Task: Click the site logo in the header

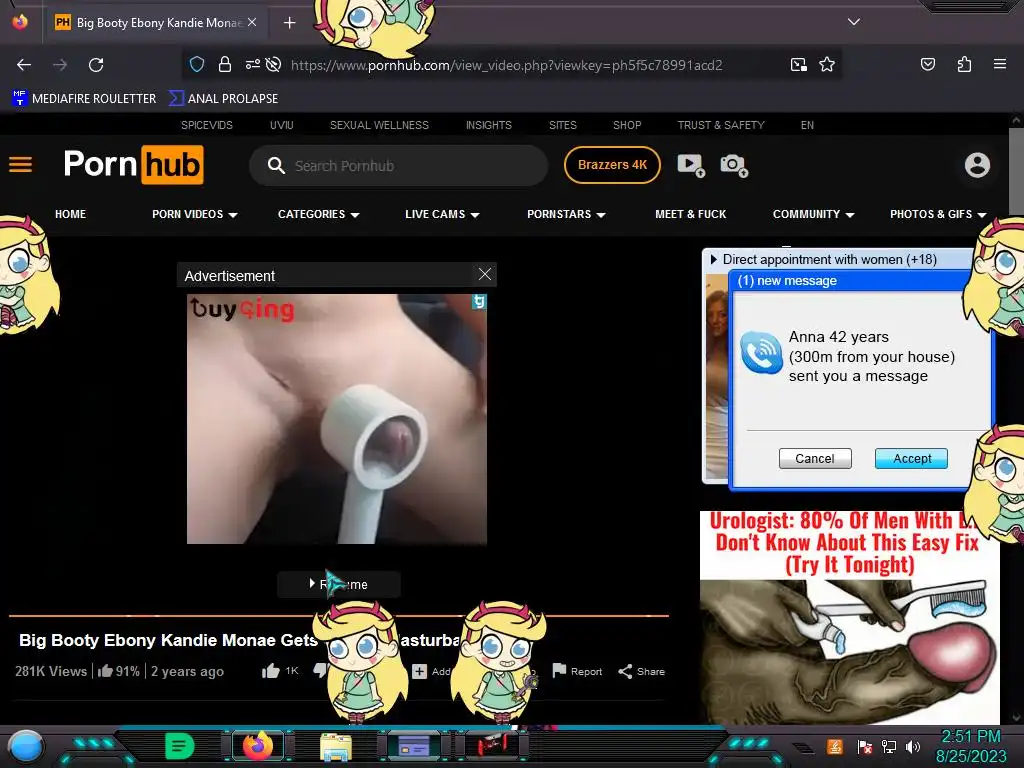Action: pyautogui.click(x=133, y=165)
